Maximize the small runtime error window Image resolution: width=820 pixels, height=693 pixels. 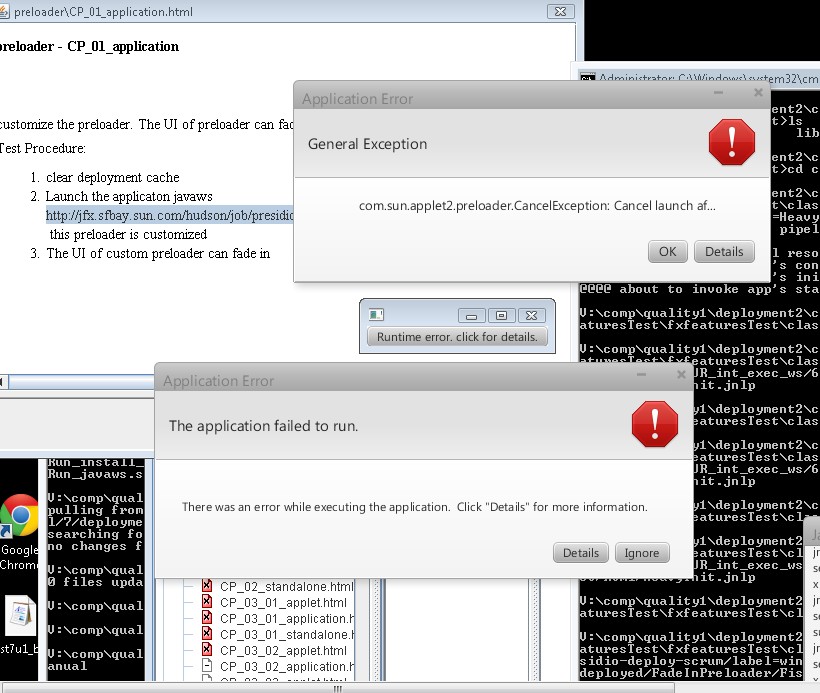coord(503,315)
